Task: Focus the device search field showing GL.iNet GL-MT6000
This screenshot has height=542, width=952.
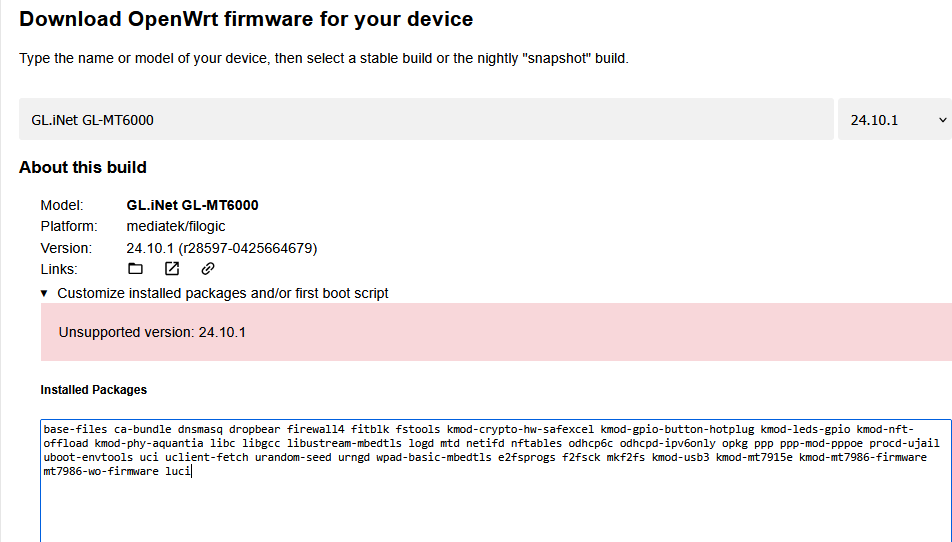Action: pyautogui.click(x=426, y=120)
